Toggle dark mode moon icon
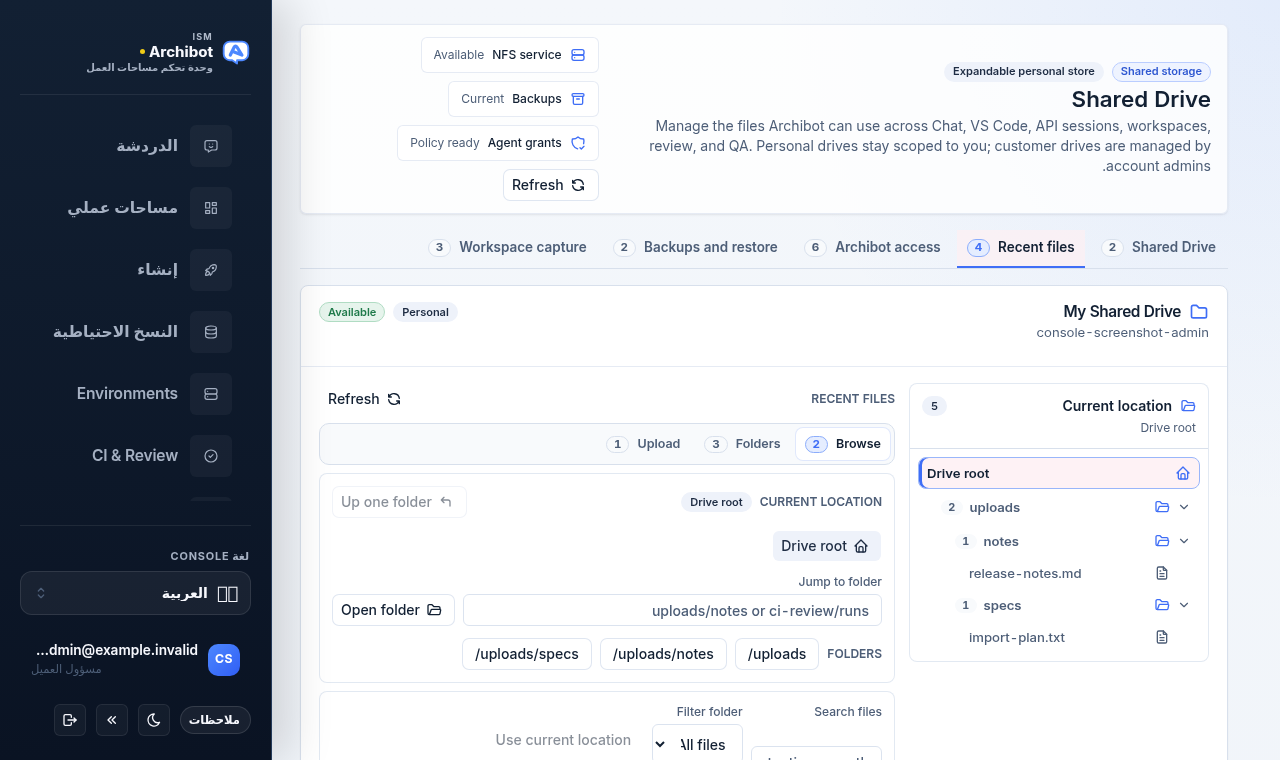The width and height of the screenshot is (1280, 760). coord(154,720)
